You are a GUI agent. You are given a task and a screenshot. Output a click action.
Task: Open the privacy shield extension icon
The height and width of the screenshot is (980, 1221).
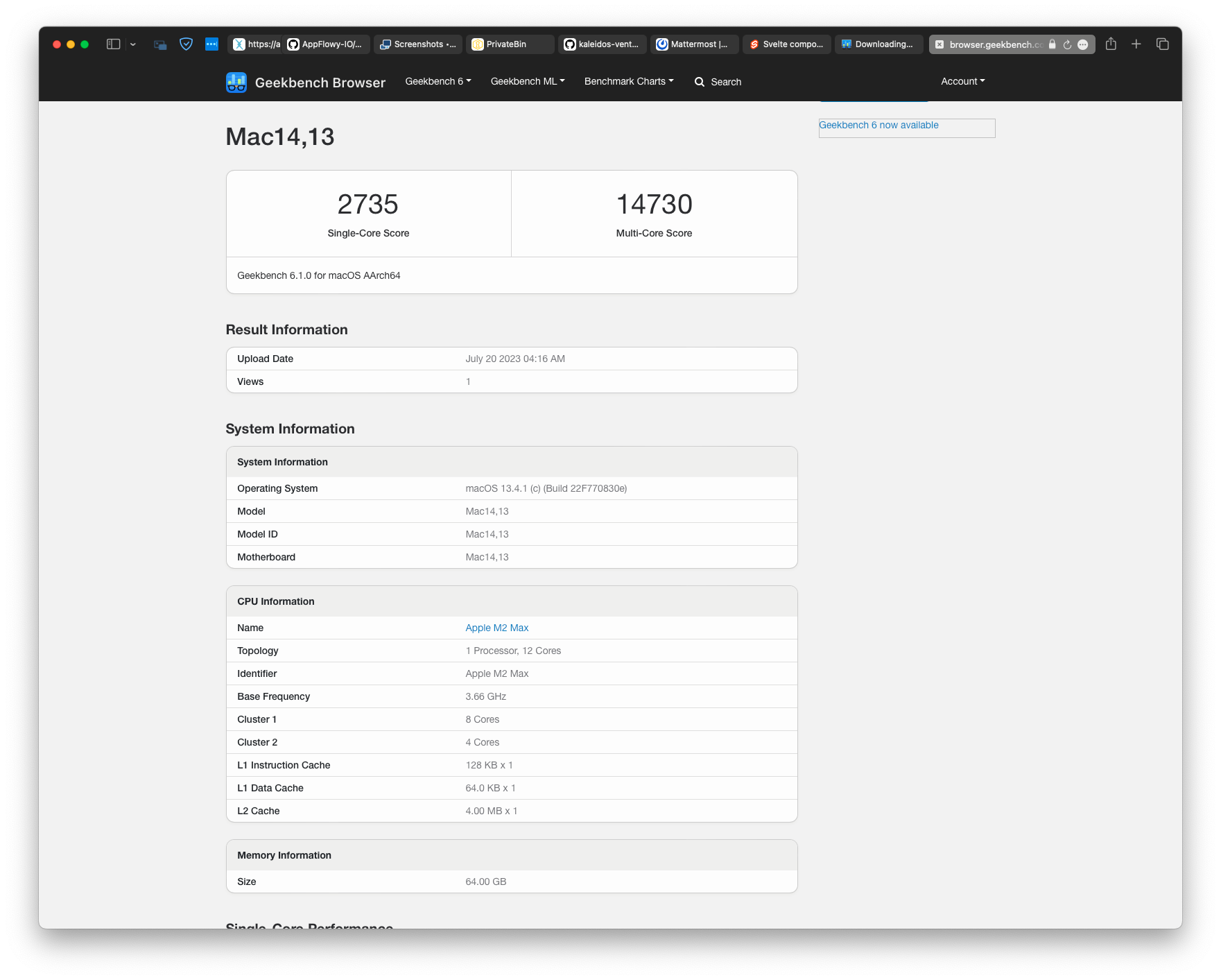pos(186,44)
